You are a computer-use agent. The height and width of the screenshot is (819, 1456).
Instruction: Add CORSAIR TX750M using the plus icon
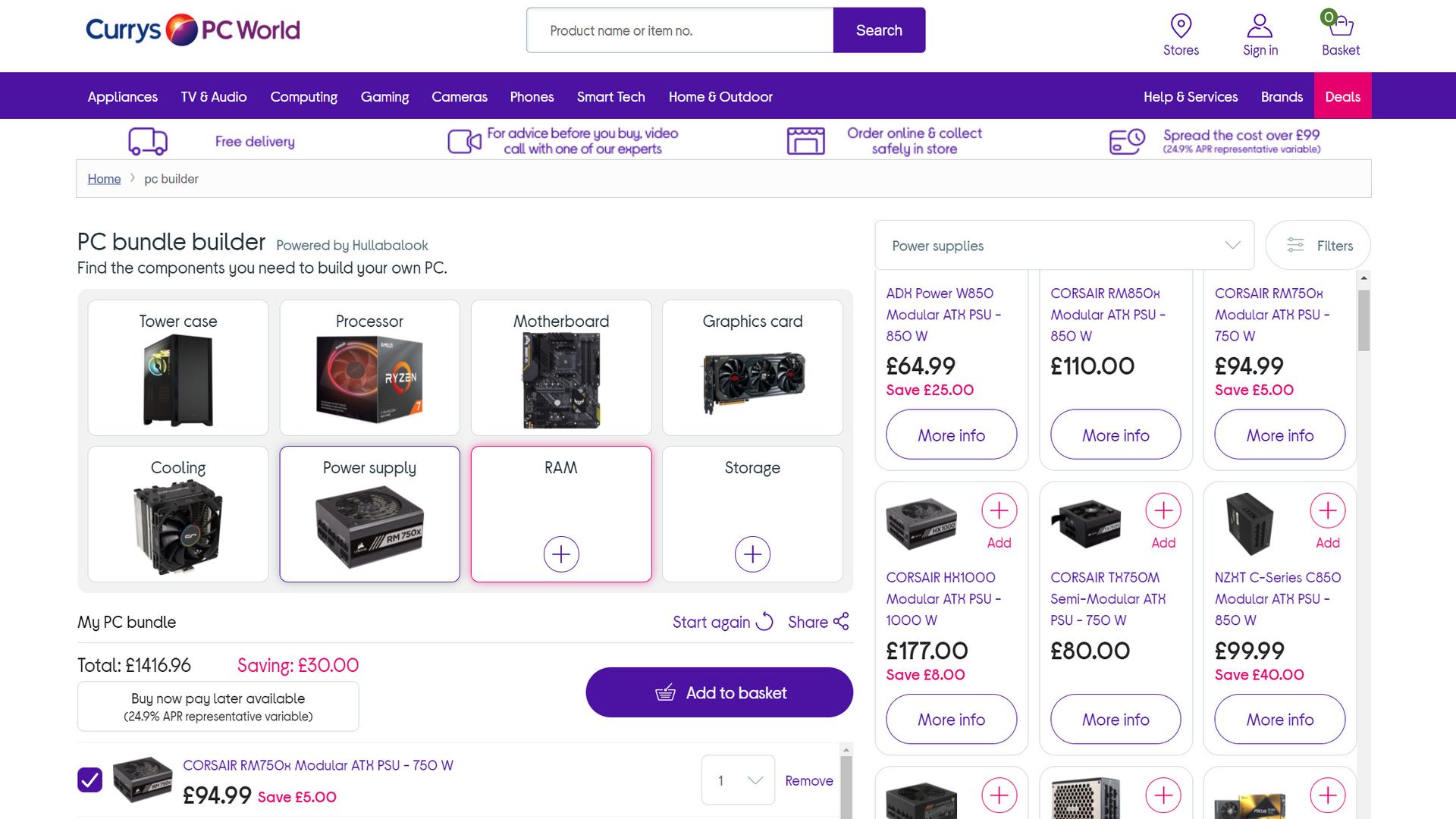[1163, 510]
